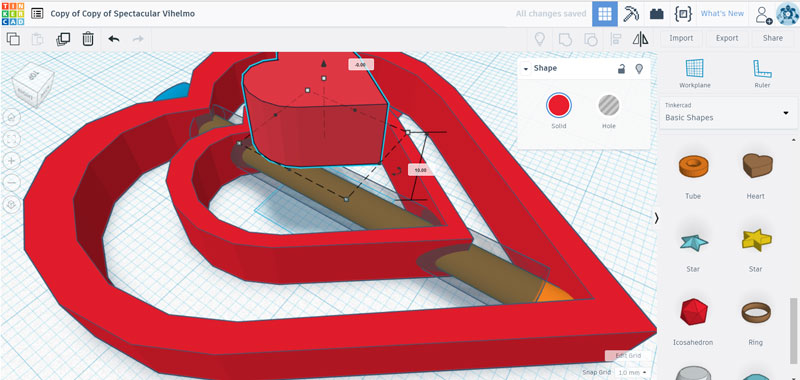Open the Bricks mode icon
The width and height of the screenshot is (800, 380).
(x=657, y=14)
